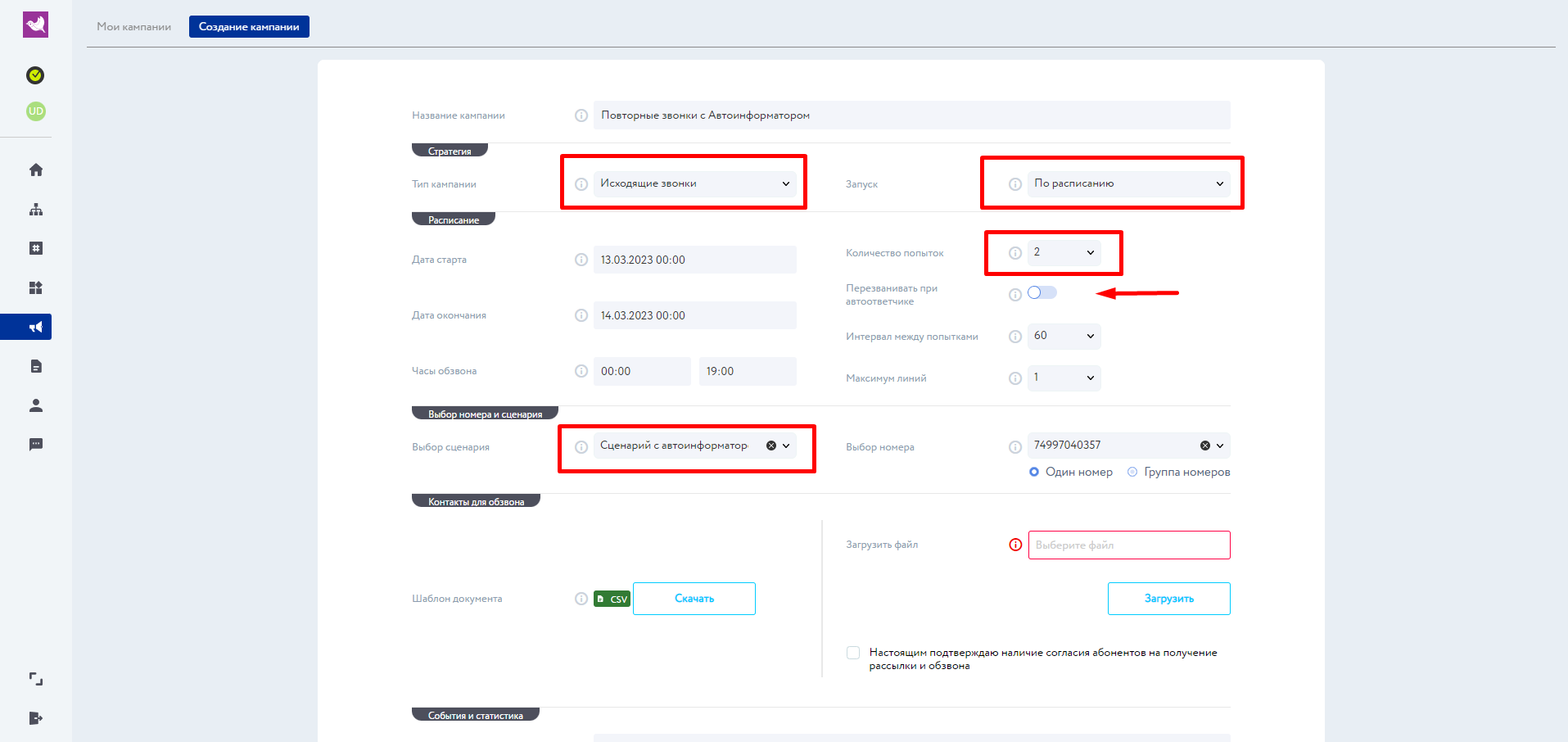Open the Интервал между попытками dropdown 60

click(1064, 336)
